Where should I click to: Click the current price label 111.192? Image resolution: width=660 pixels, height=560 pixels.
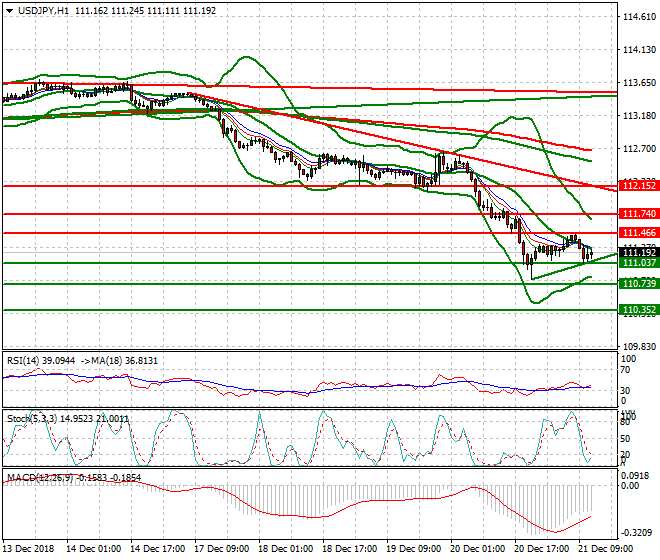click(x=639, y=253)
